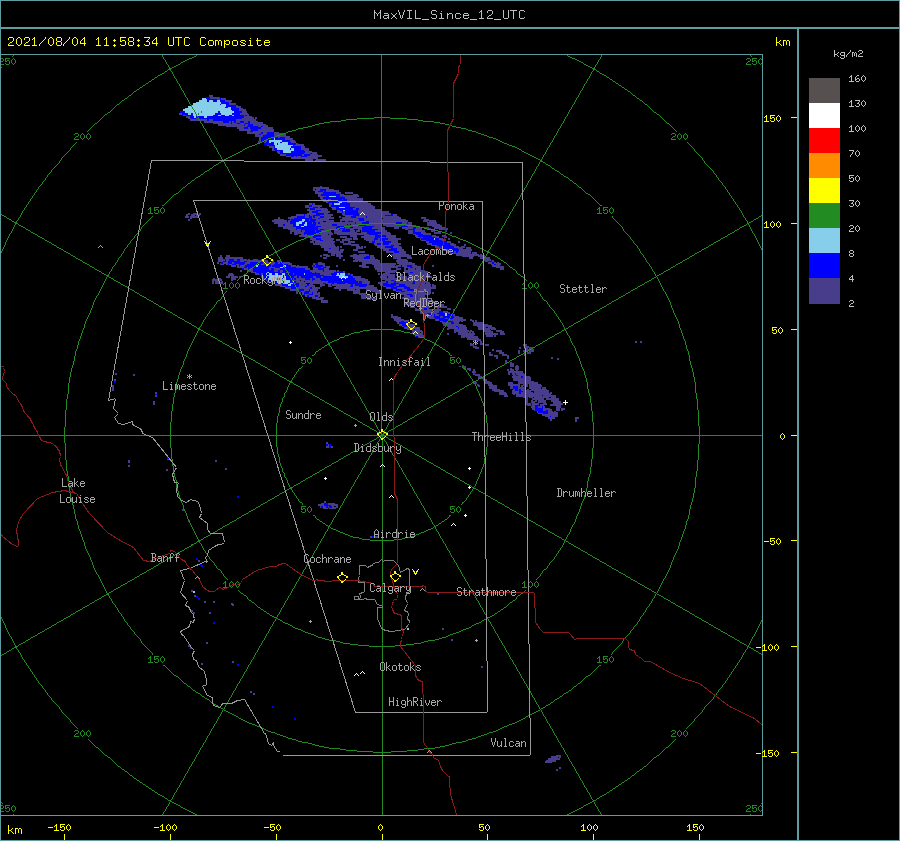Click the Lake Louise label
Viewport: 900px width, 841px height.
tap(77, 491)
